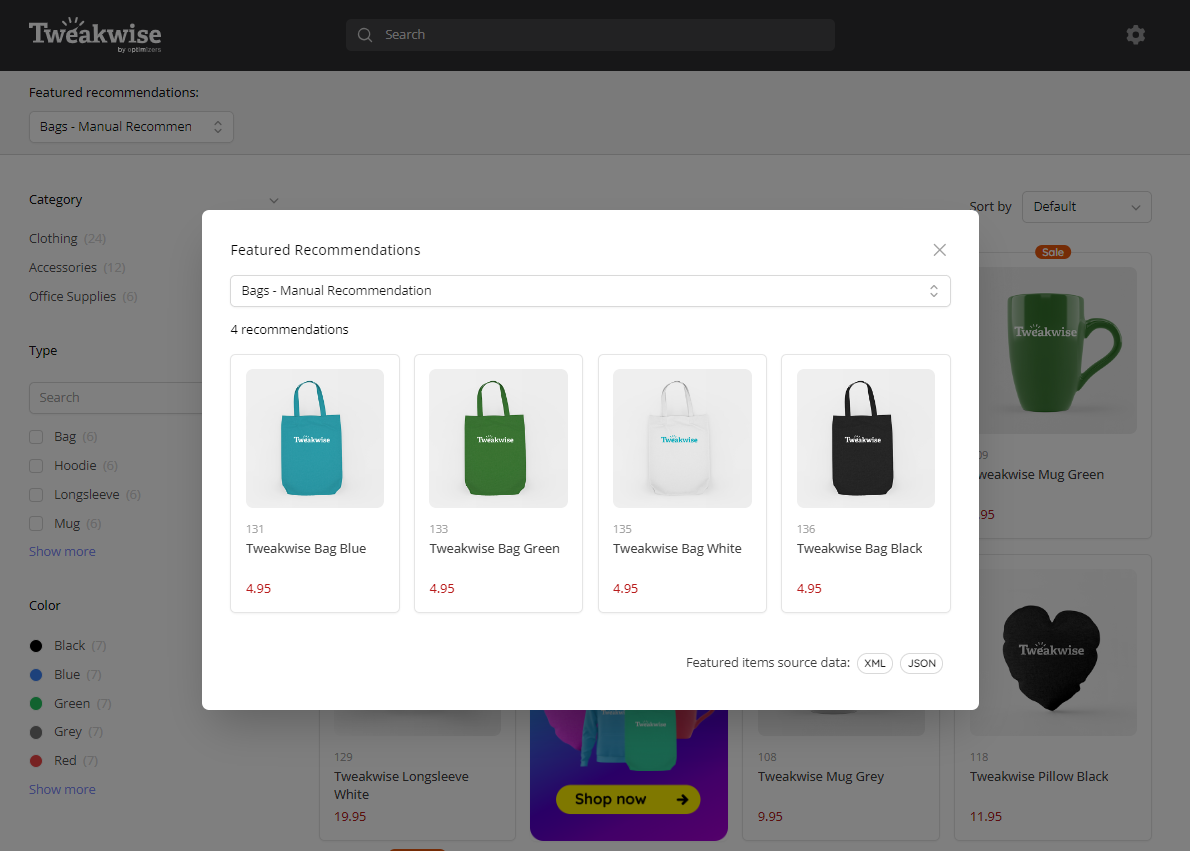Viewport: 1190px width, 851px height.
Task: Click the Sale badge on Mug Green
Action: pyautogui.click(x=1053, y=252)
